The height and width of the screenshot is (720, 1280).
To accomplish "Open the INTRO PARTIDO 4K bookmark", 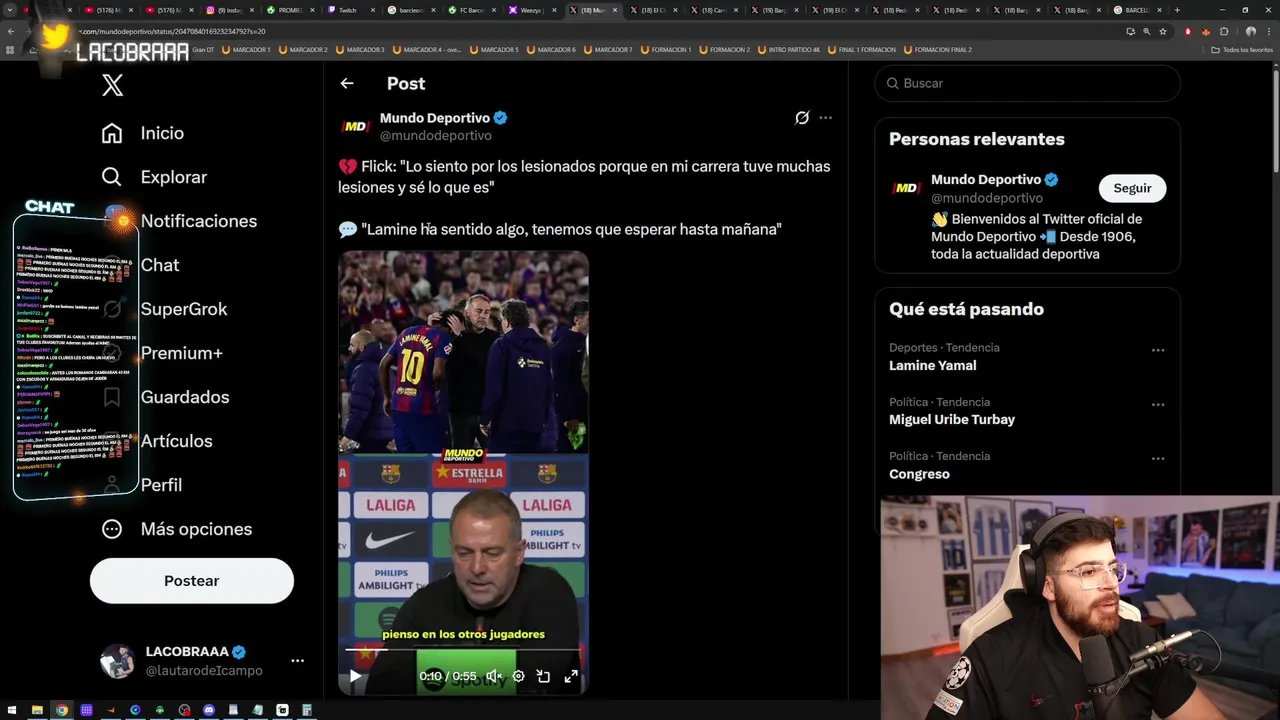I will click(x=788, y=49).
